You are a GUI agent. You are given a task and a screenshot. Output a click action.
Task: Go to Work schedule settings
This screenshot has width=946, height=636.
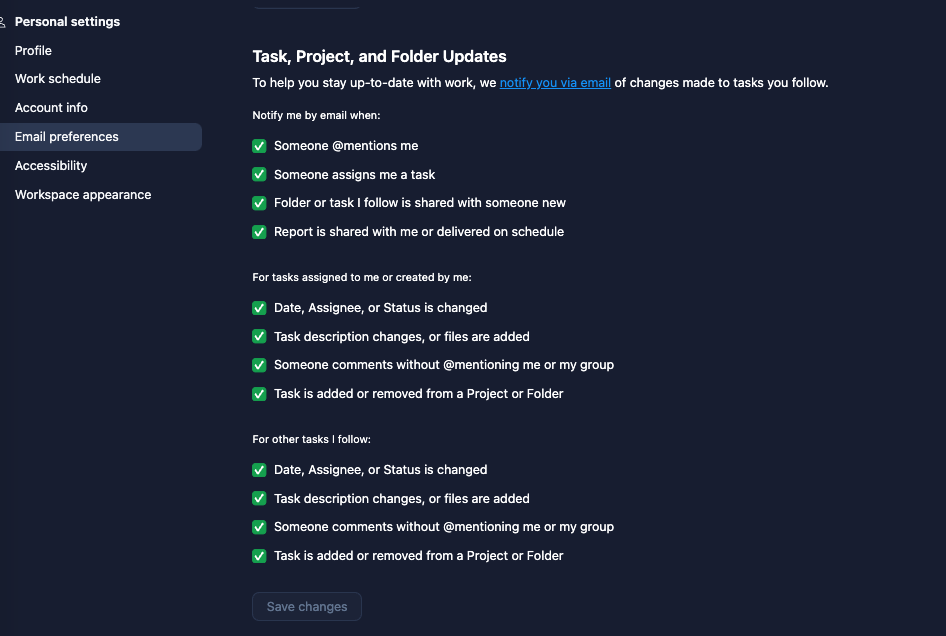[58, 79]
